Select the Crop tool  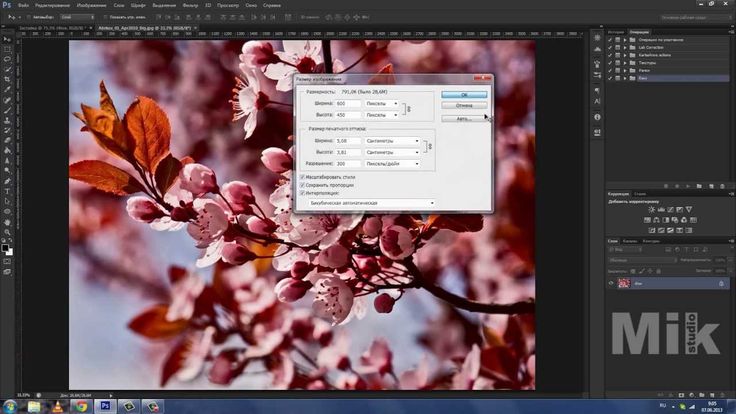[x=7, y=79]
